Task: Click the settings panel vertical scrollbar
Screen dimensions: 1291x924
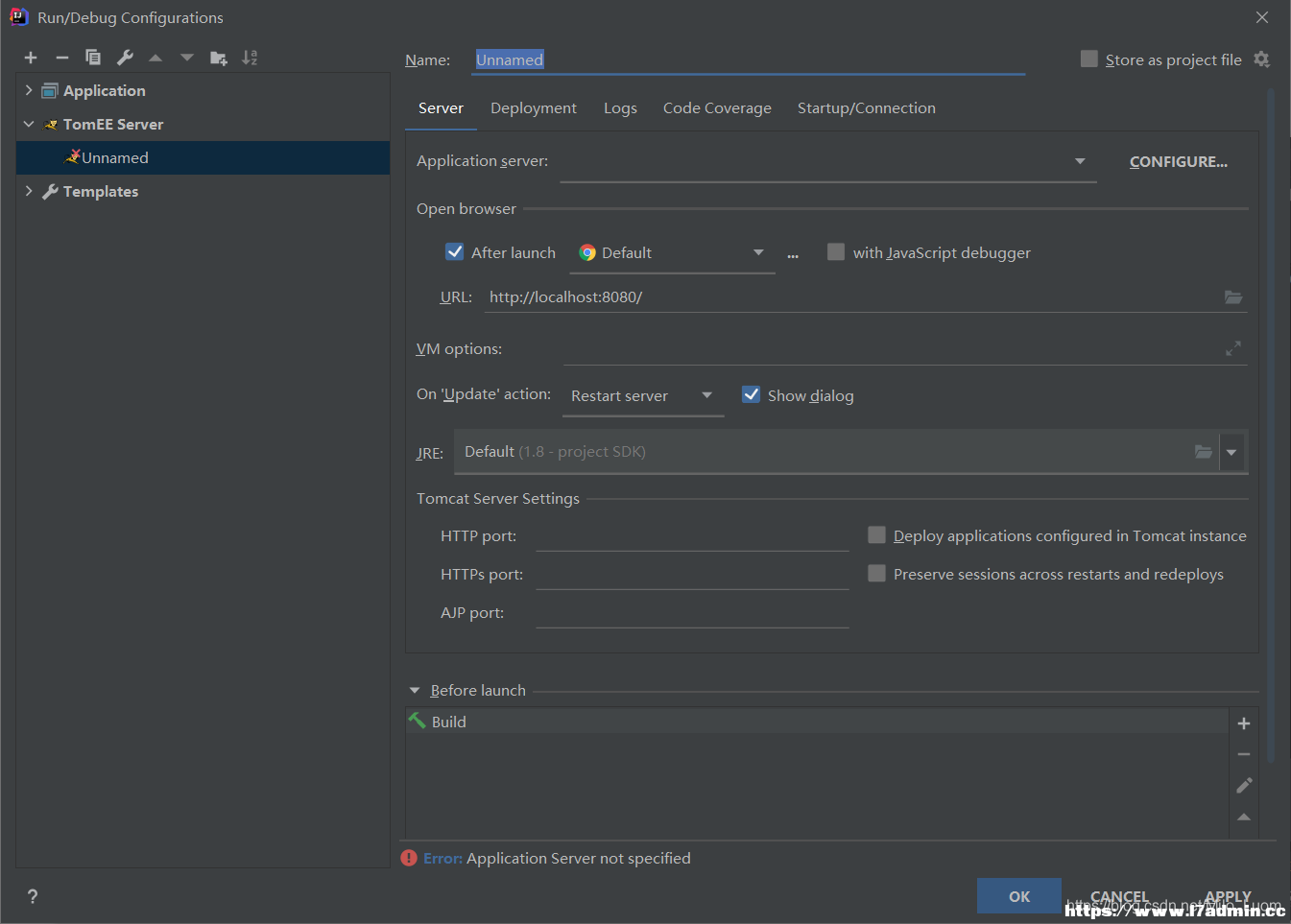Action: coord(1271,425)
